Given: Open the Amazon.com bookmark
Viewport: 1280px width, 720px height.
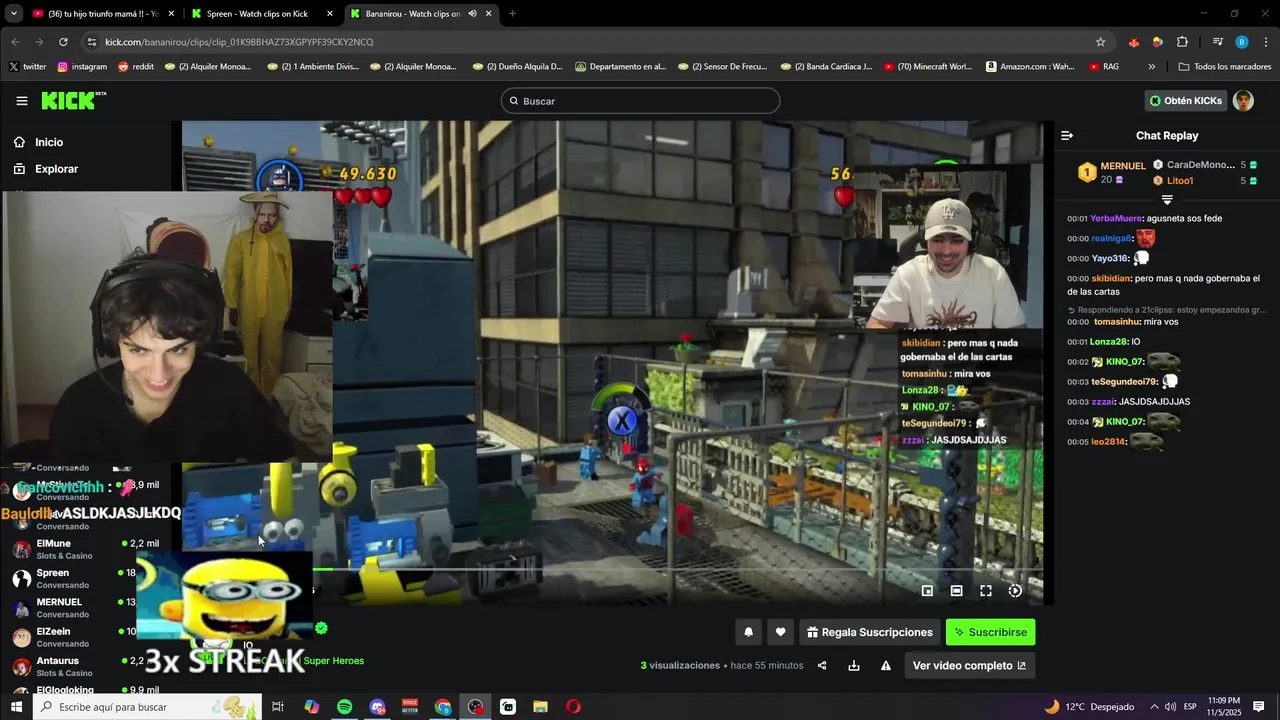Looking at the screenshot, I should click(1030, 67).
